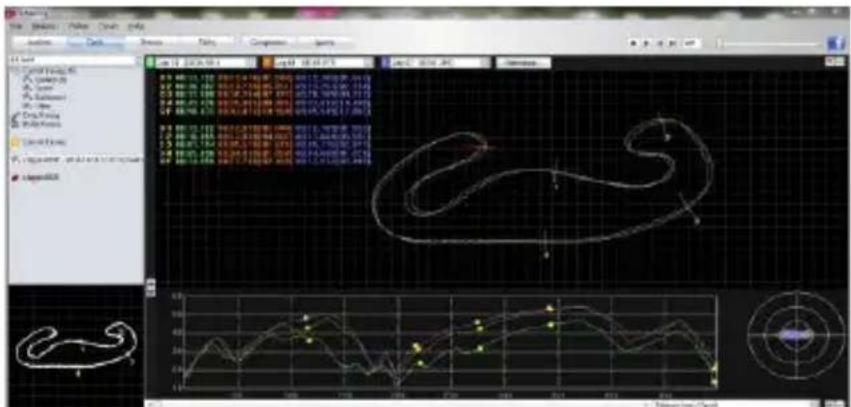This screenshot has height=407, width=851.
Task: Click the third playback control icon
Action: (659, 43)
